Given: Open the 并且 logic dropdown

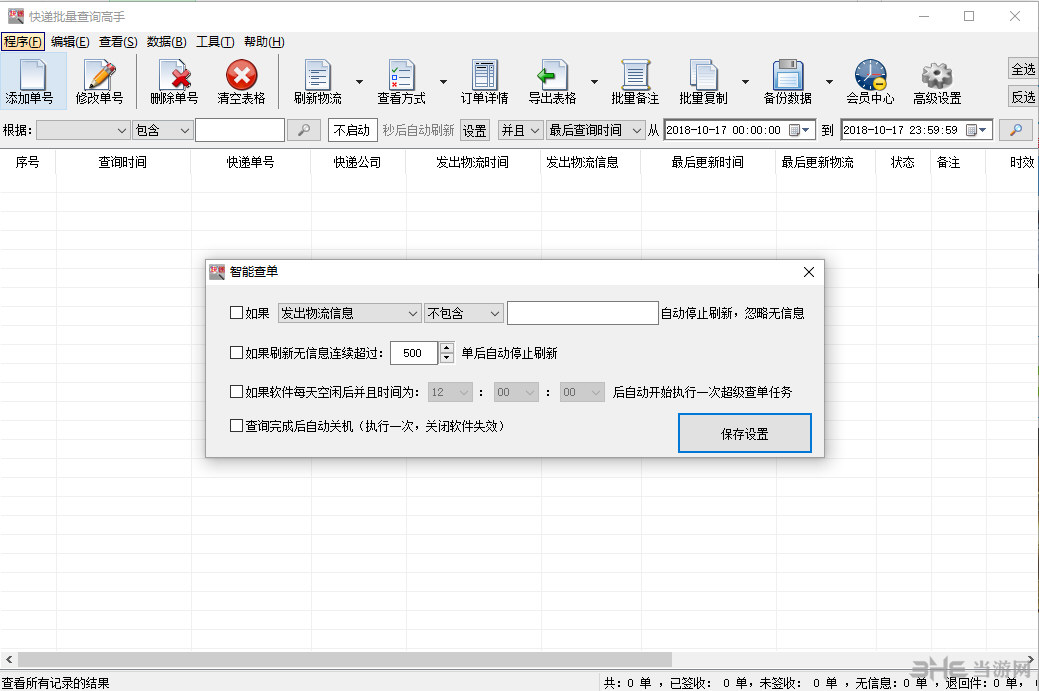Looking at the screenshot, I should (x=521, y=131).
